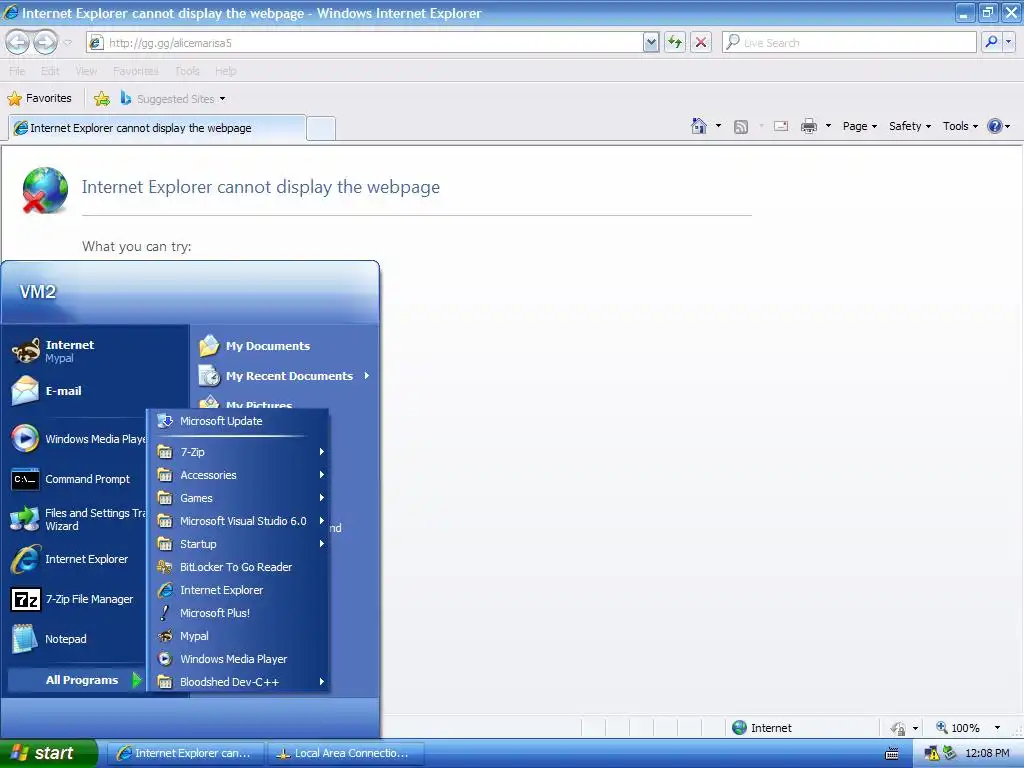Image resolution: width=1024 pixels, height=768 pixels.
Task: Click the Read Mail icon
Action: [781, 126]
